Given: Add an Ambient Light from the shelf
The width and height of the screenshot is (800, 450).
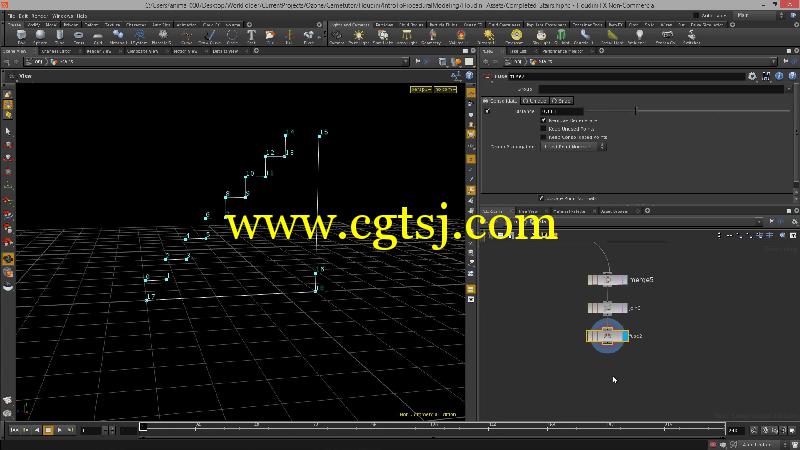Looking at the screenshot, I should point(639,35).
